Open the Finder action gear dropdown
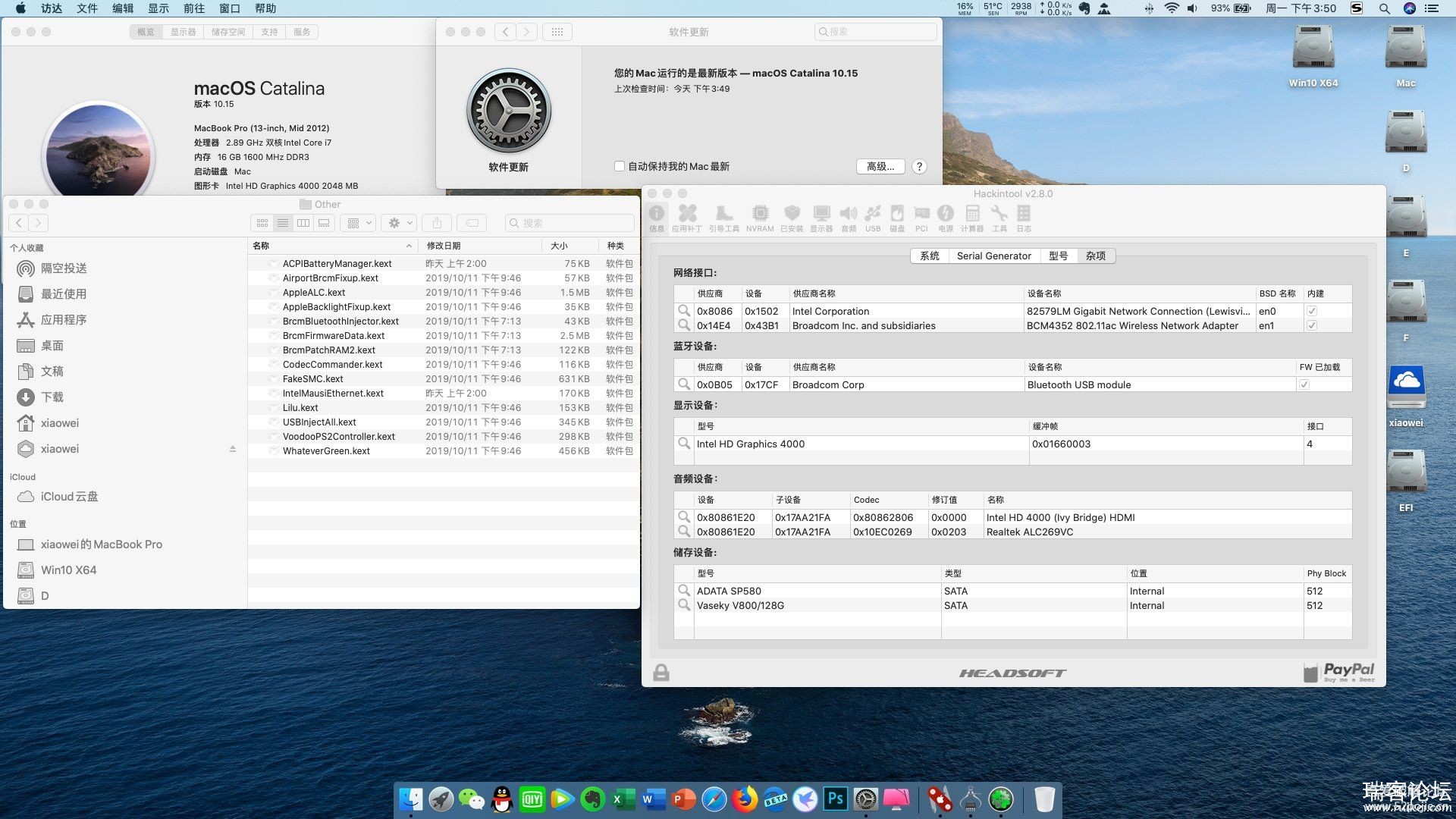Viewport: 1456px width, 819px height. coord(399,223)
